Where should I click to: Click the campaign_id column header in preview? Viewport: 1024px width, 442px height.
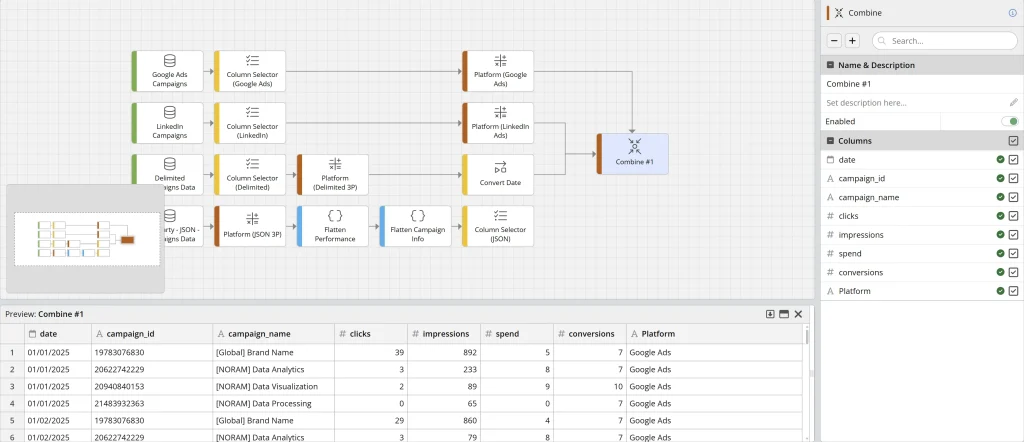coord(152,334)
